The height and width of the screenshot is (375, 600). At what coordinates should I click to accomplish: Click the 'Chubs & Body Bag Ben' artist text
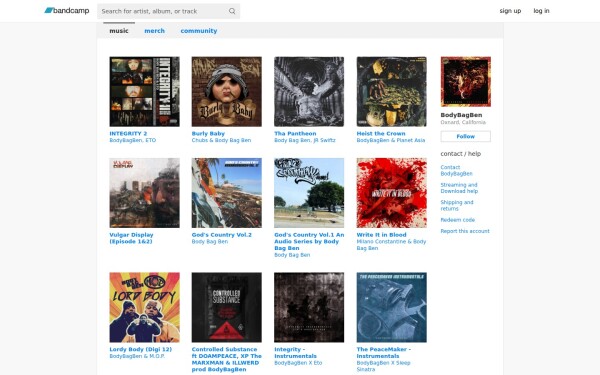pos(221,140)
